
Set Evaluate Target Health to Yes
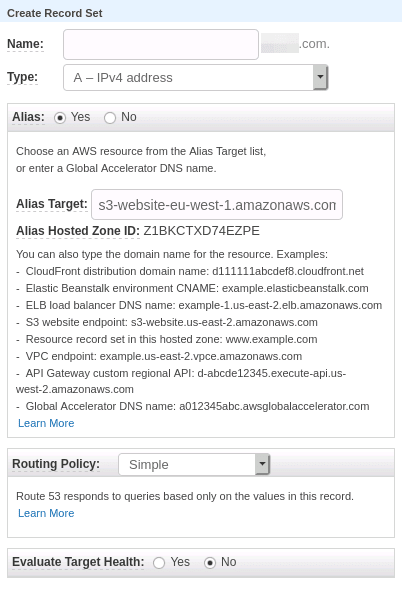(x=159, y=563)
